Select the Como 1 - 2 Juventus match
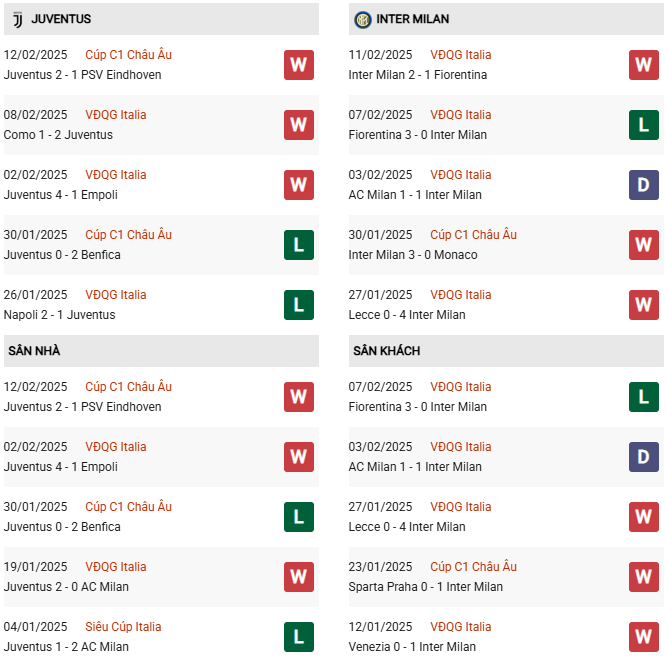The height and width of the screenshot is (659, 666). pyautogui.click(x=58, y=135)
